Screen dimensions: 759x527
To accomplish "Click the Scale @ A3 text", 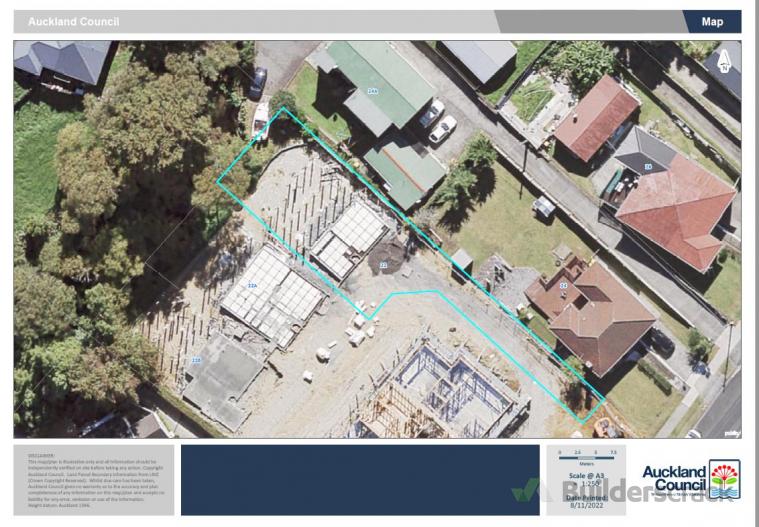I will pos(586,476).
